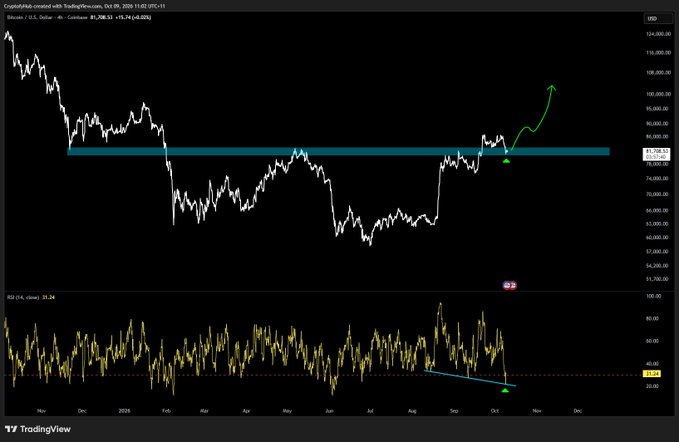Click the yellow 31.24 RSI axis tag
The image size is (679, 442).
click(x=652, y=374)
